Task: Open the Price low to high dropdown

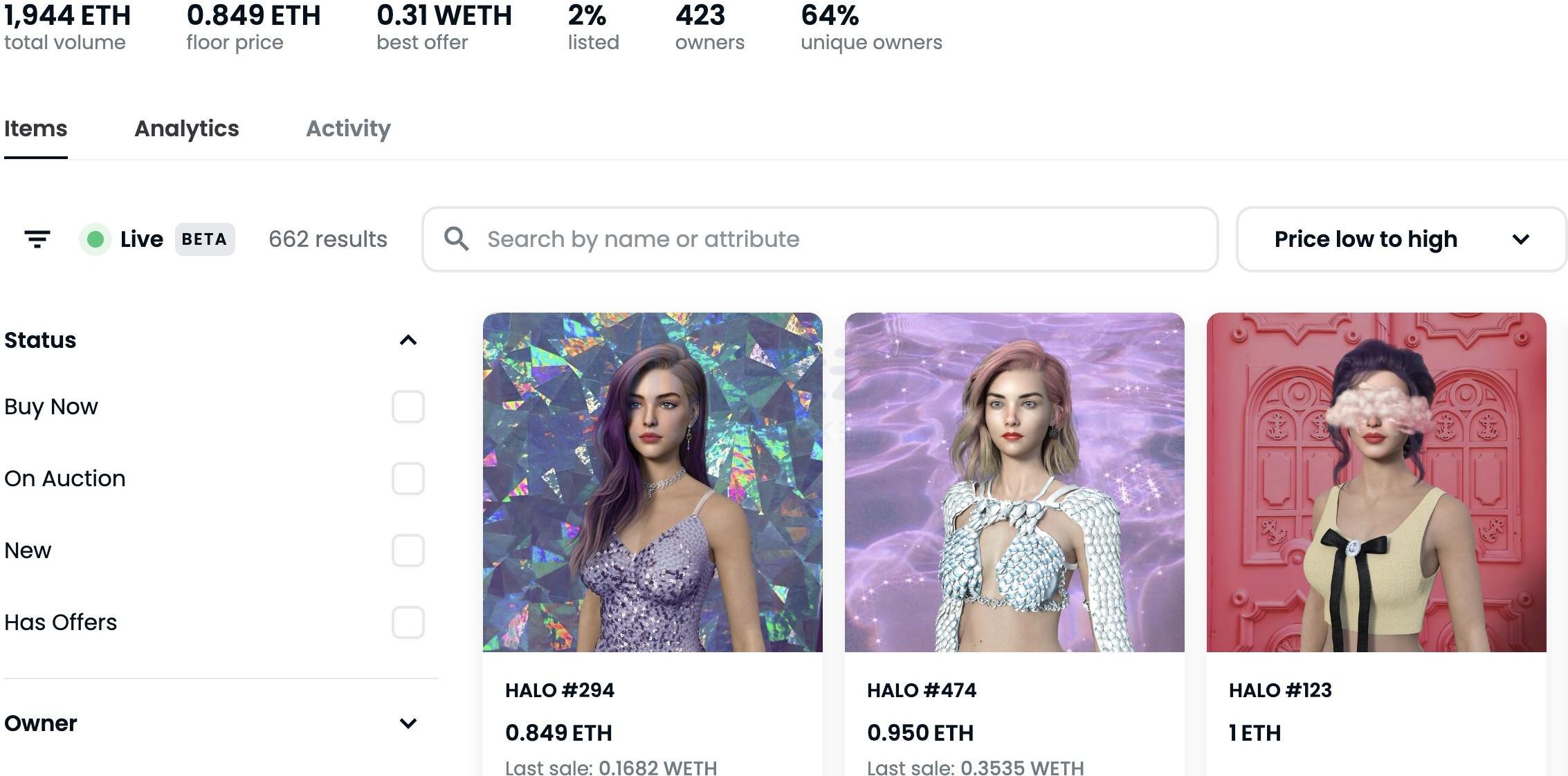Action: 1401,239
